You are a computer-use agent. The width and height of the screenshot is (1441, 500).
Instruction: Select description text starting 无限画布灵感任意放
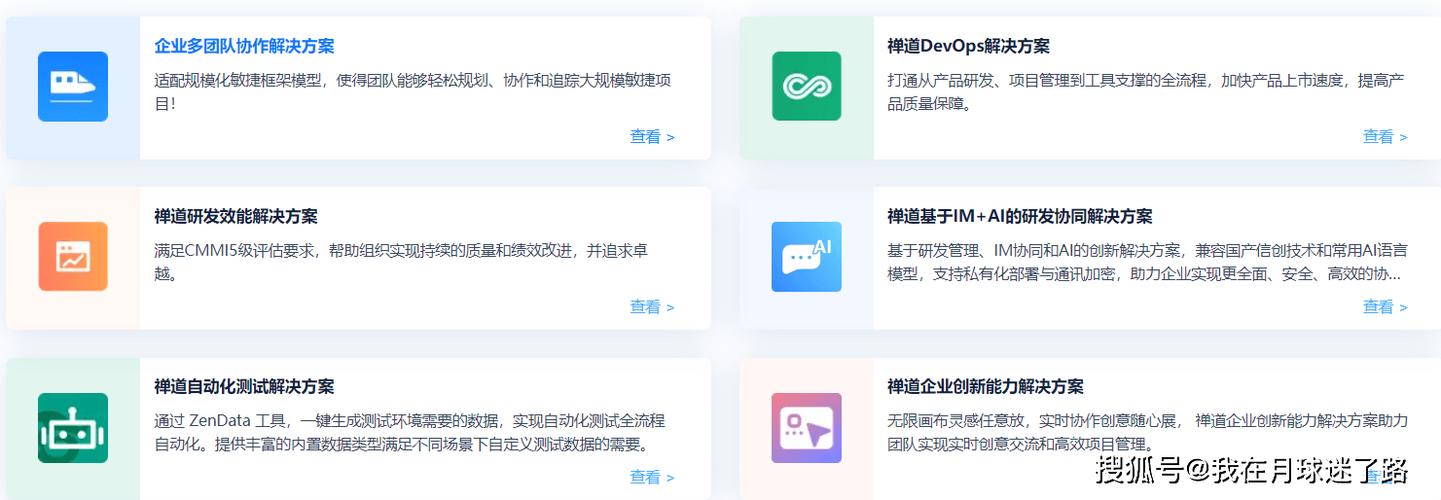coord(1148,432)
